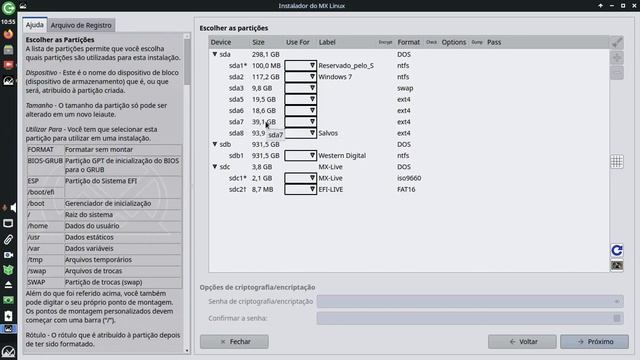Click the Próximo button
The width and height of the screenshot is (640, 360).
(594, 342)
